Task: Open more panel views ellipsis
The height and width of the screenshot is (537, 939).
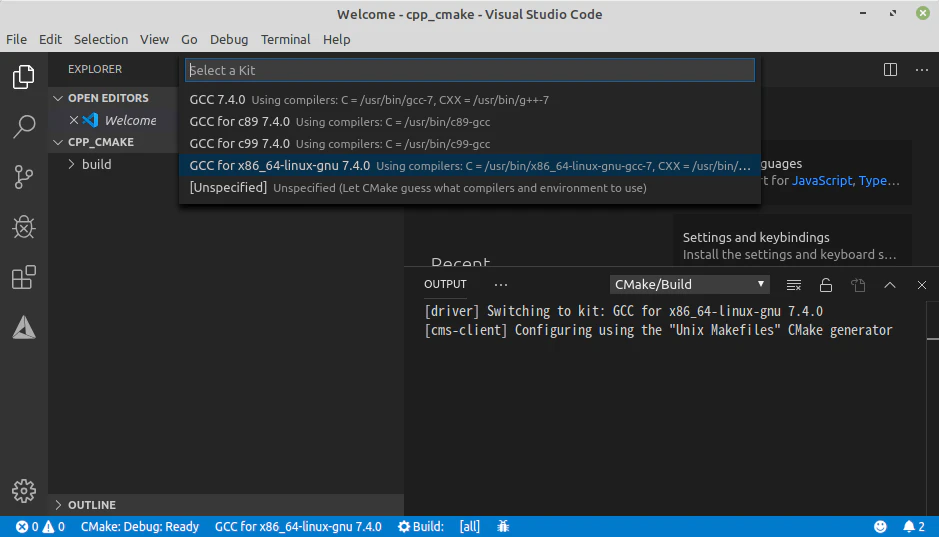Action: coord(501,285)
